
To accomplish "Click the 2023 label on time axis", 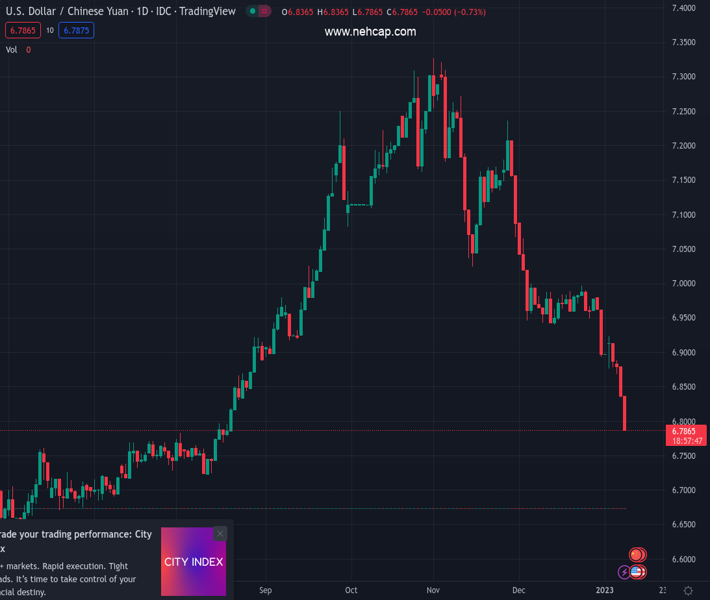I will pos(604,590).
